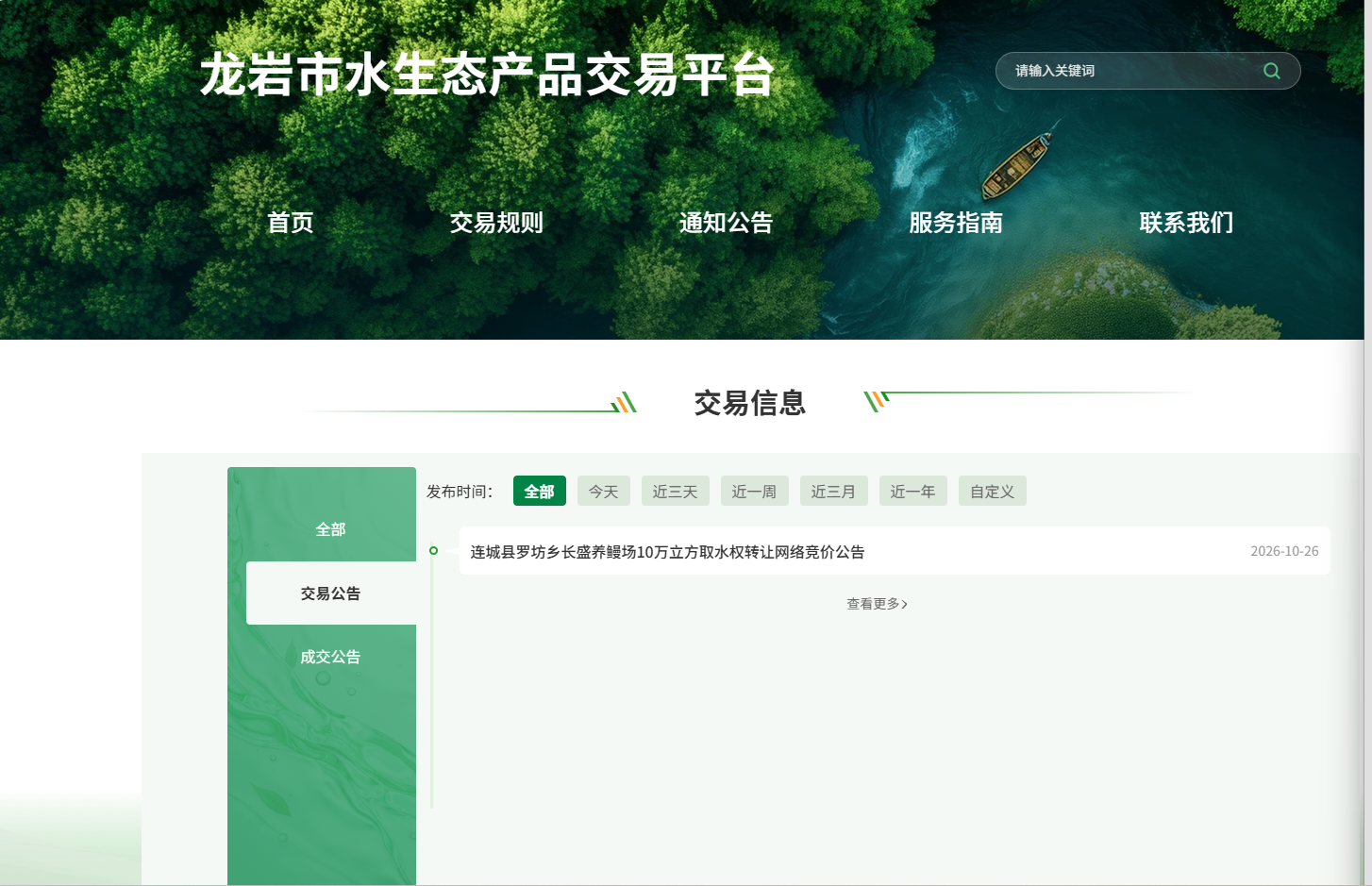The image size is (1372, 886).
Task: Filter announcements by 近三月
Action: (x=834, y=491)
